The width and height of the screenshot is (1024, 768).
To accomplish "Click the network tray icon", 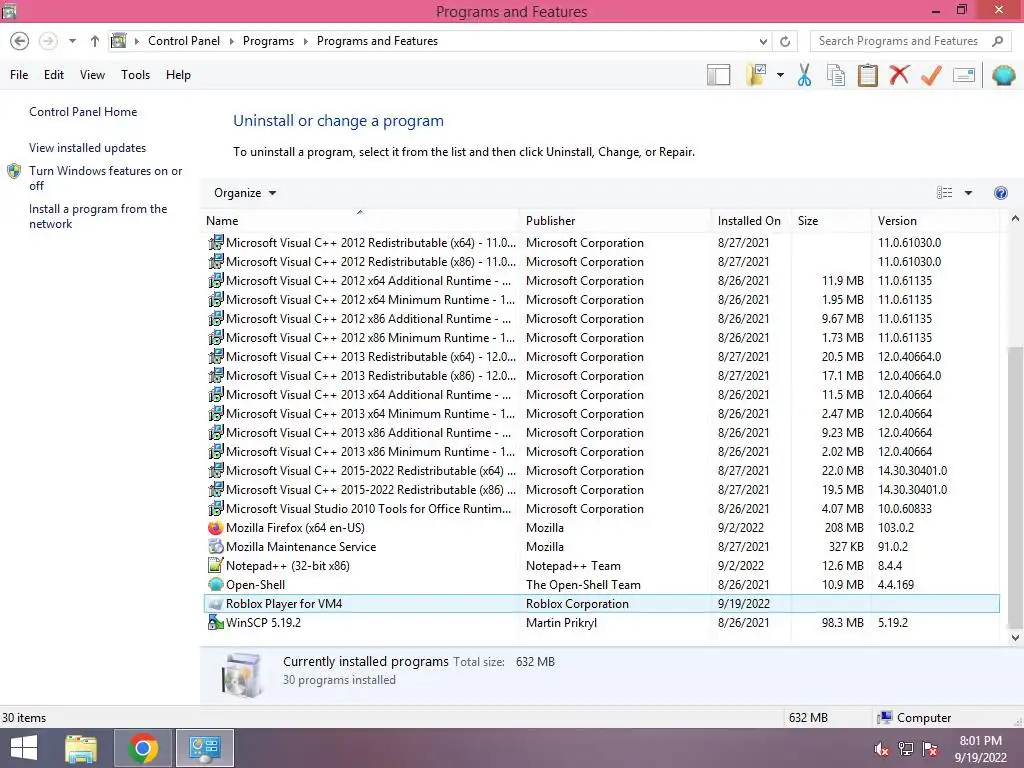I will coord(905,749).
